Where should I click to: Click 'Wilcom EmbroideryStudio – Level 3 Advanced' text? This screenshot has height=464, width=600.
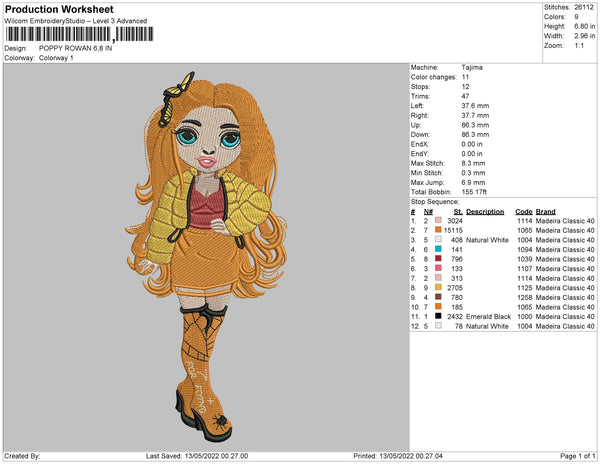76,21
